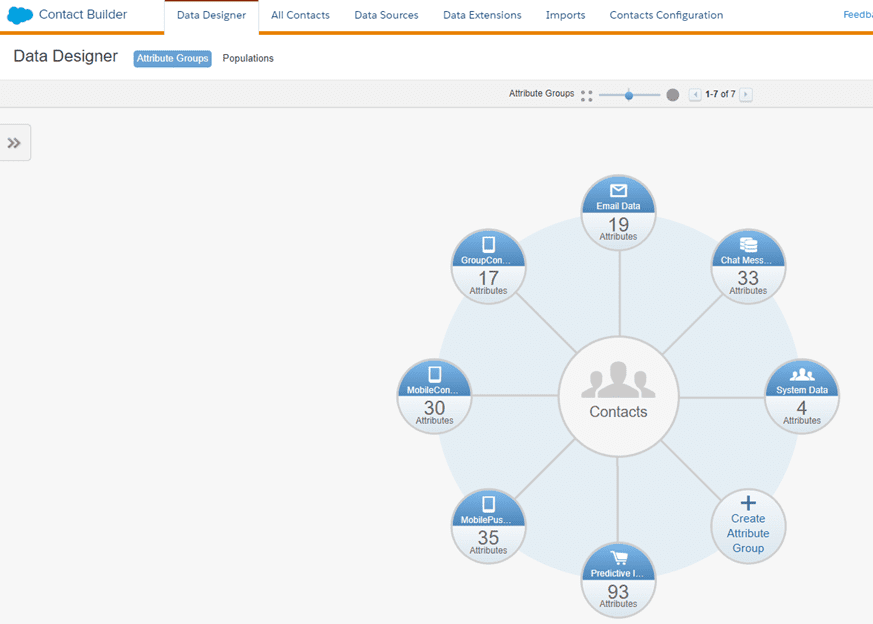Select the MobilePush attribute group
The height and width of the screenshot is (624, 873).
(x=488, y=526)
